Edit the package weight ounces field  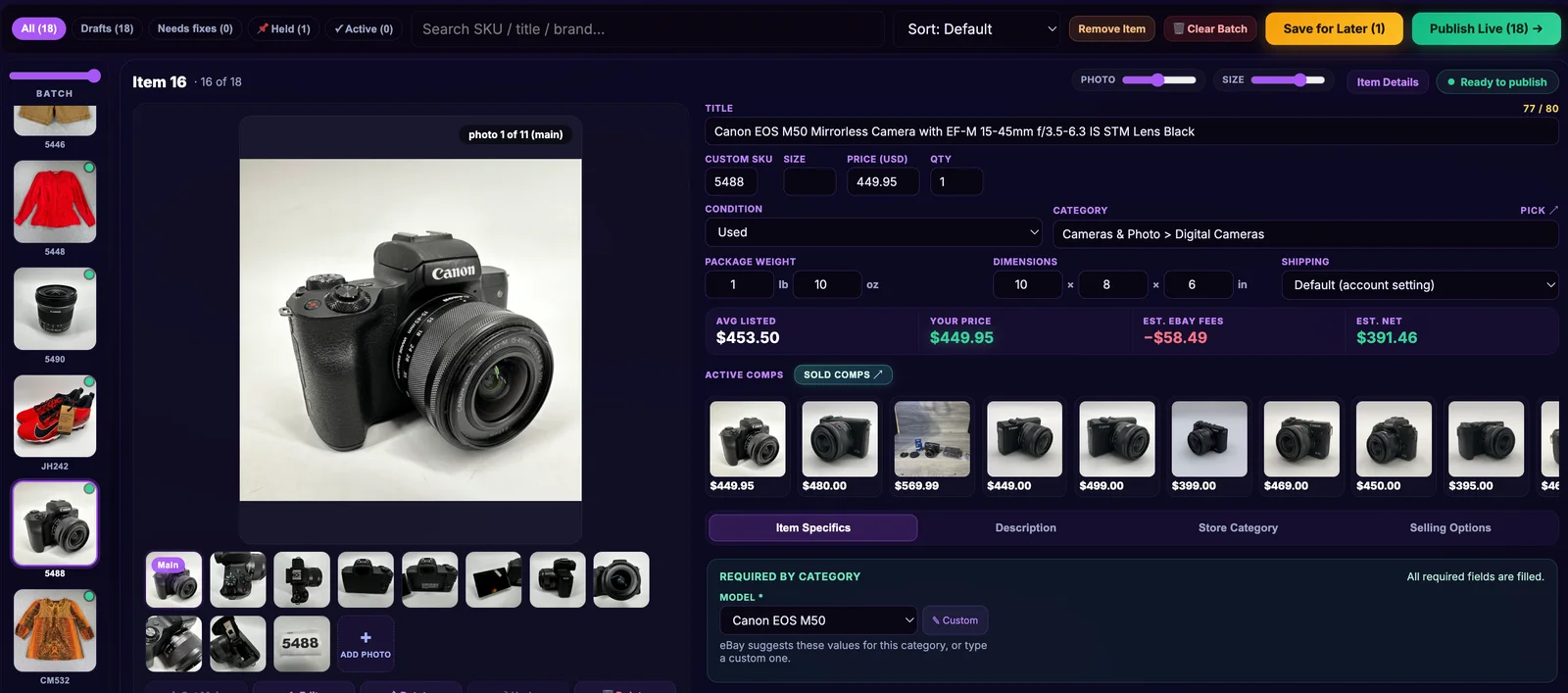[826, 284]
